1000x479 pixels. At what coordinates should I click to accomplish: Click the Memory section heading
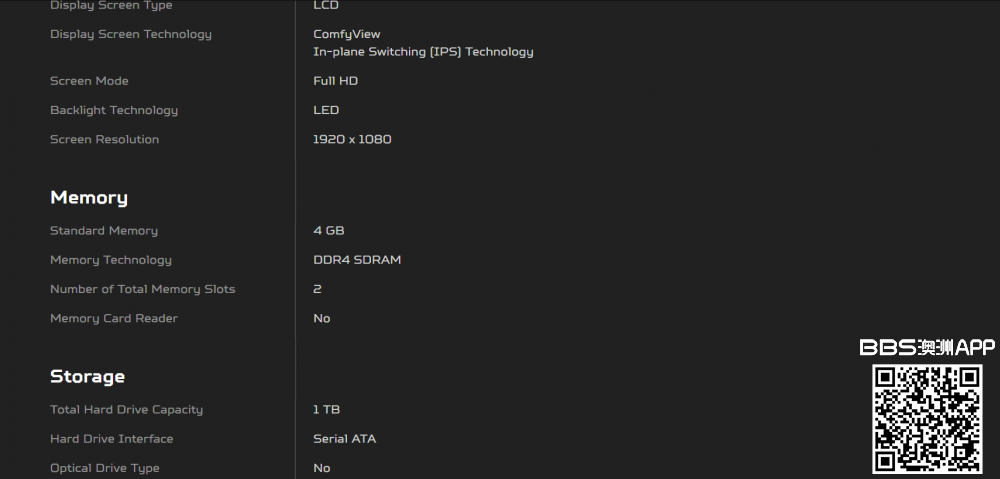pyautogui.click(x=89, y=198)
